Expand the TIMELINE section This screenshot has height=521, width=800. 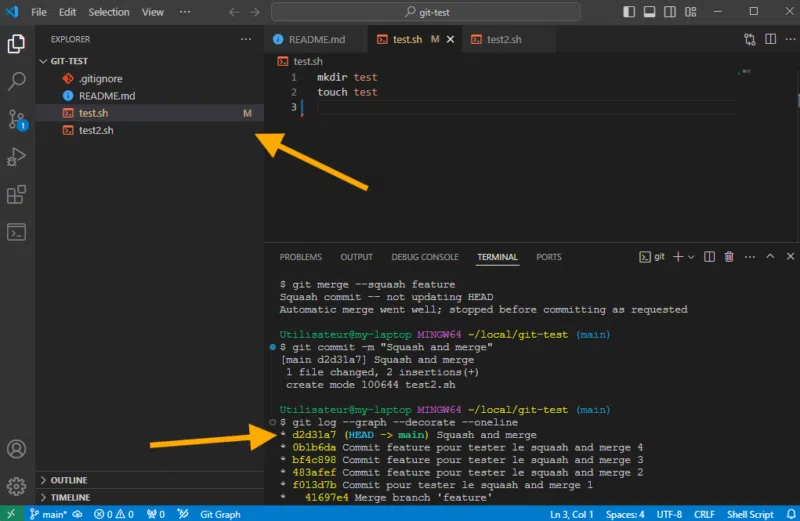(69, 497)
